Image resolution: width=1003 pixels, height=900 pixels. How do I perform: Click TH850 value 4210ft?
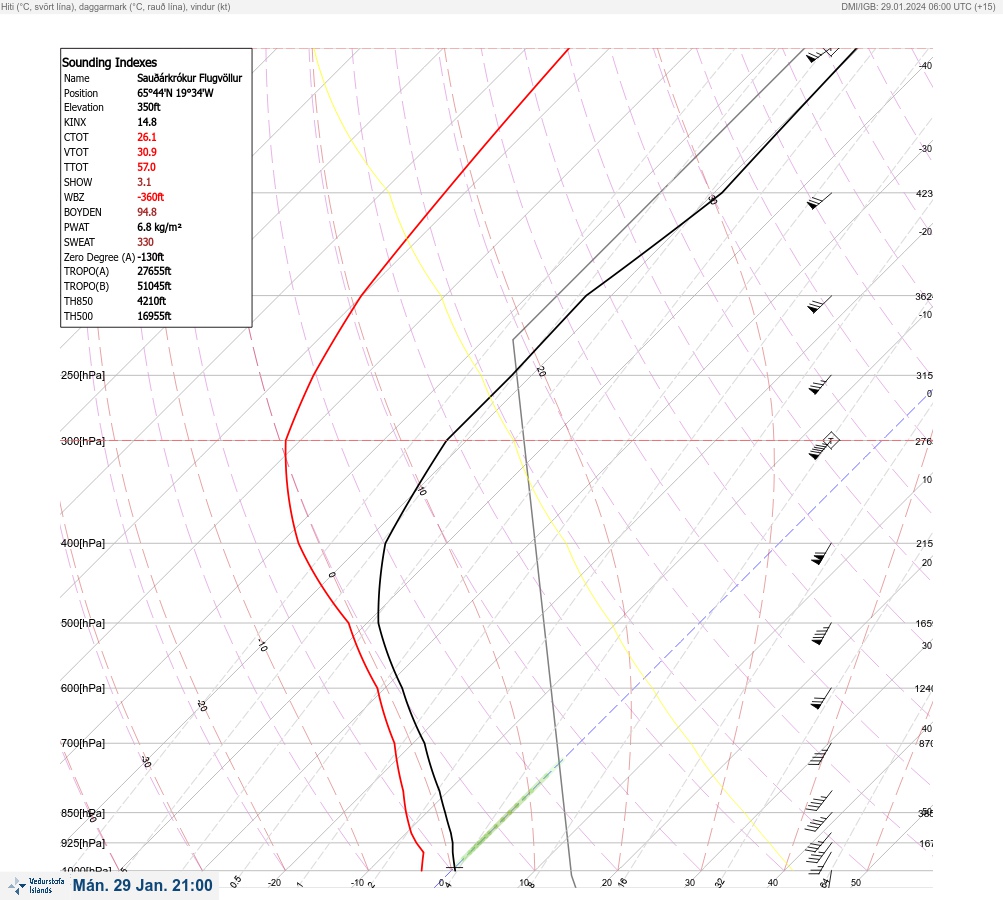pos(152,301)
